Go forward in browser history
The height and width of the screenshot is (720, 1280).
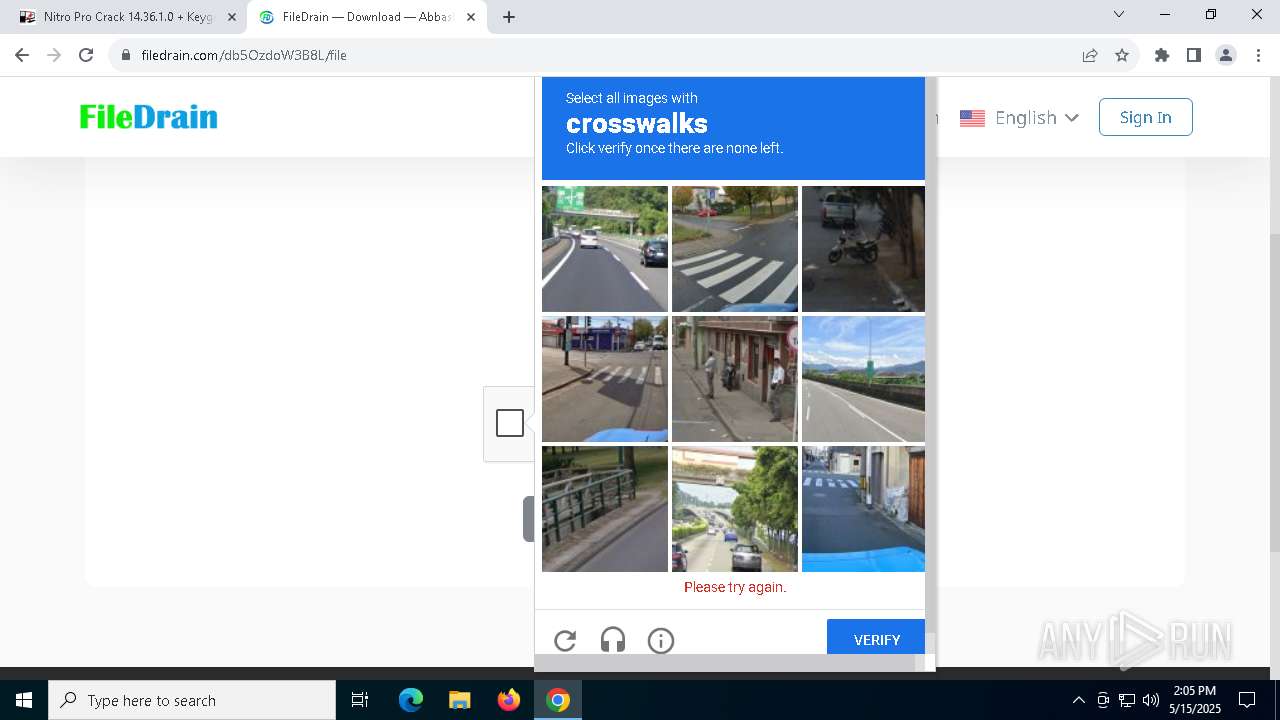pyautogui.click(x=54, y=55)
